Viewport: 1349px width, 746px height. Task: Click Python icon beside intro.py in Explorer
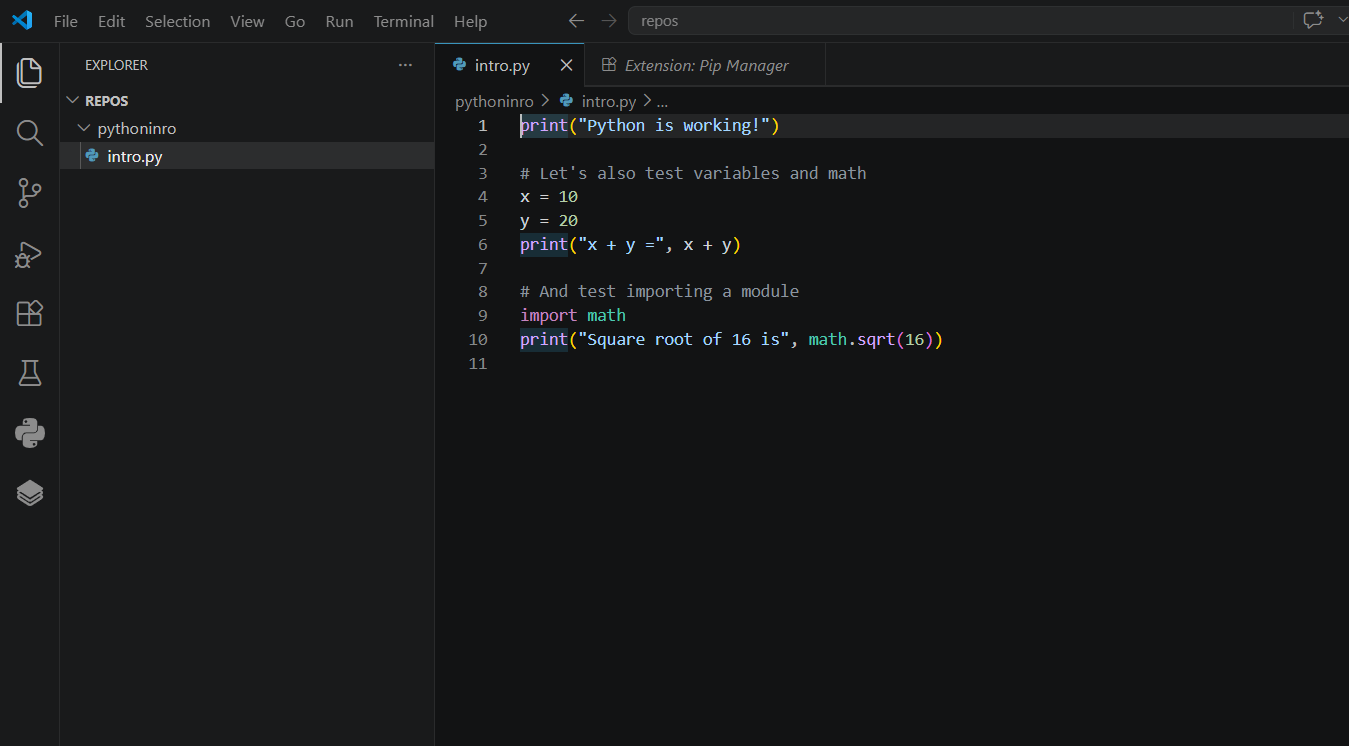93,156
